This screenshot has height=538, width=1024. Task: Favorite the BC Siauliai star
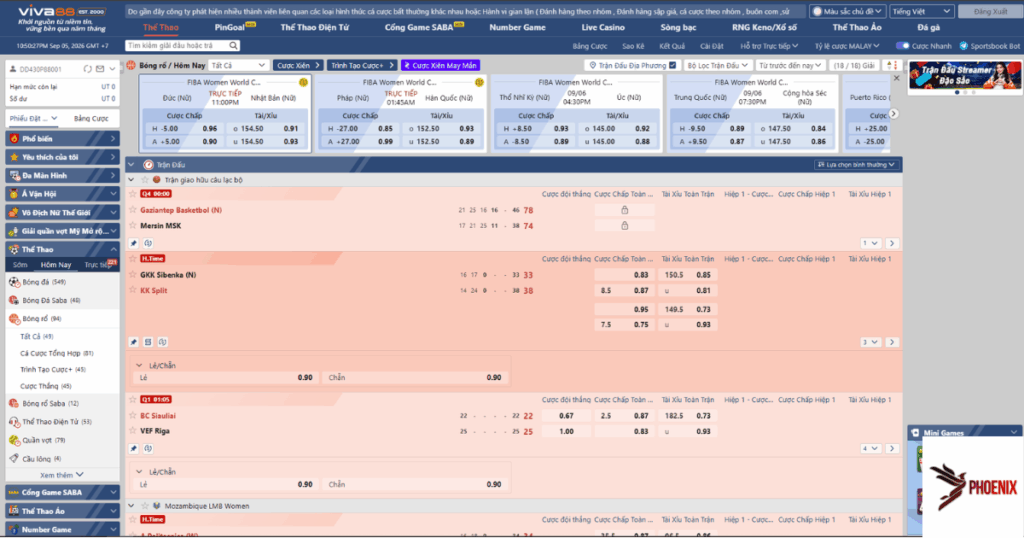pos(133,415)
